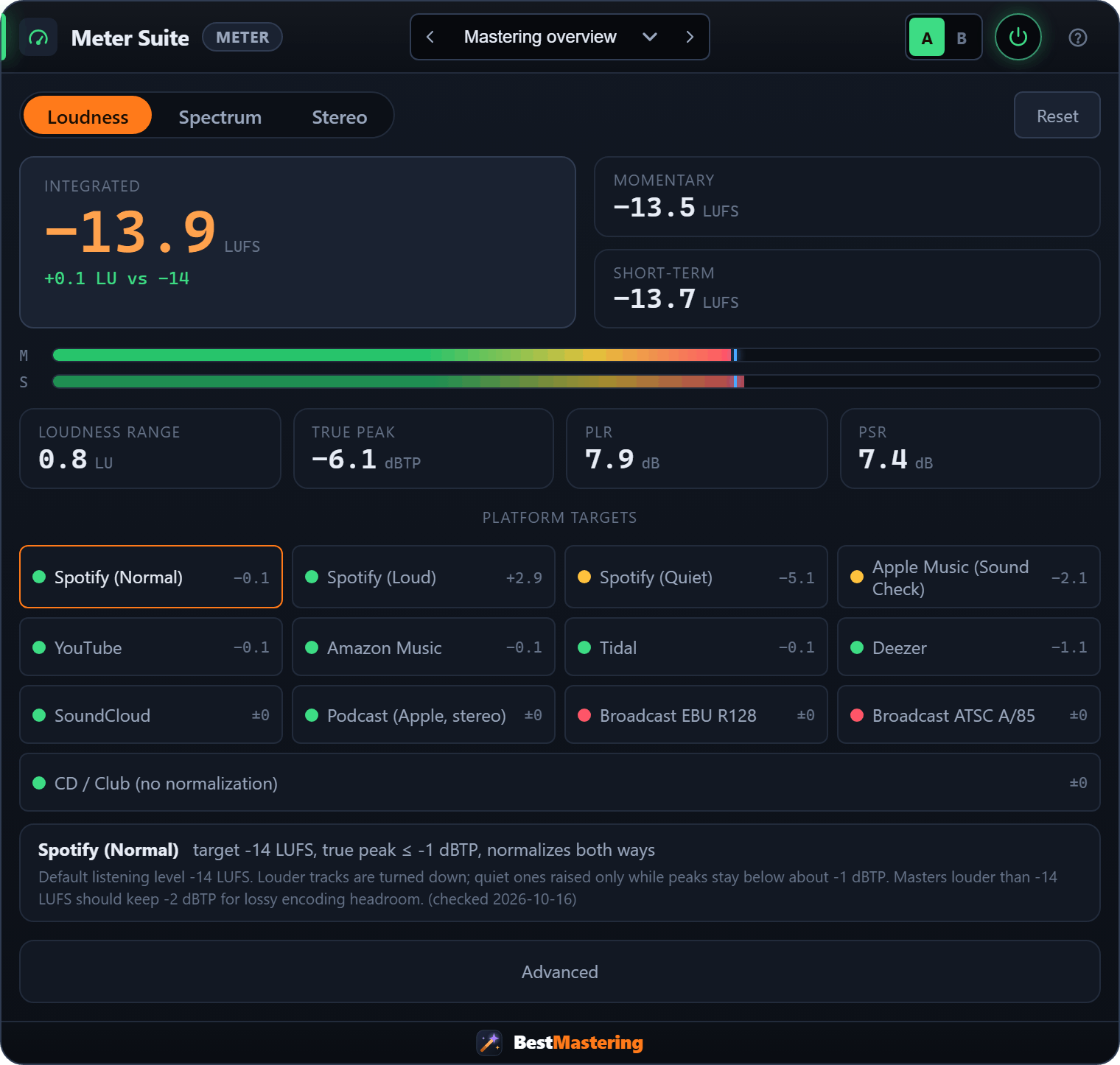Go to the next preset with right chevron
This screenshot has width=1120, height=1065.
[x=690, y=37]
